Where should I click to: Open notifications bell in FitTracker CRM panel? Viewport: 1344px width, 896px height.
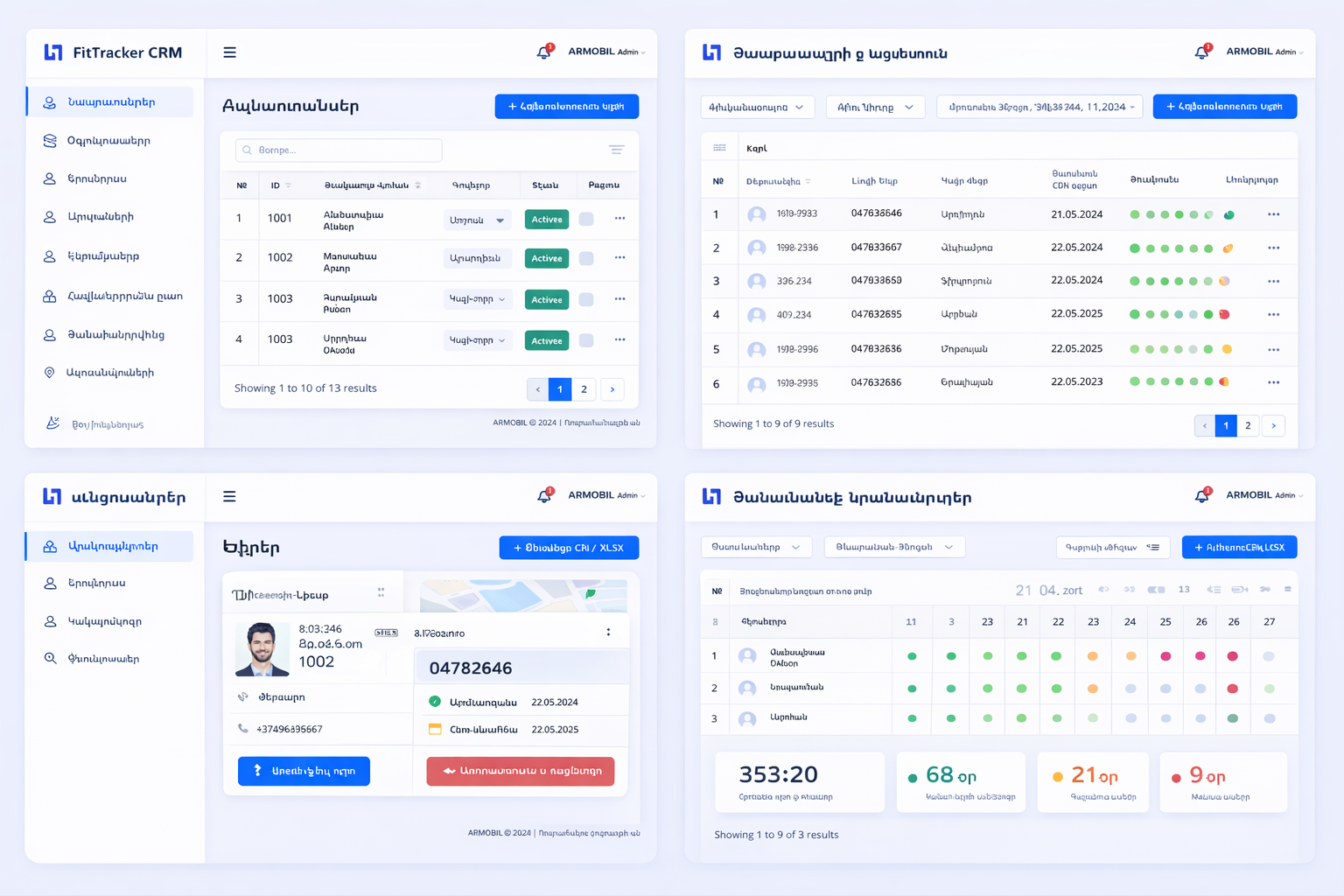pos(543,52)
